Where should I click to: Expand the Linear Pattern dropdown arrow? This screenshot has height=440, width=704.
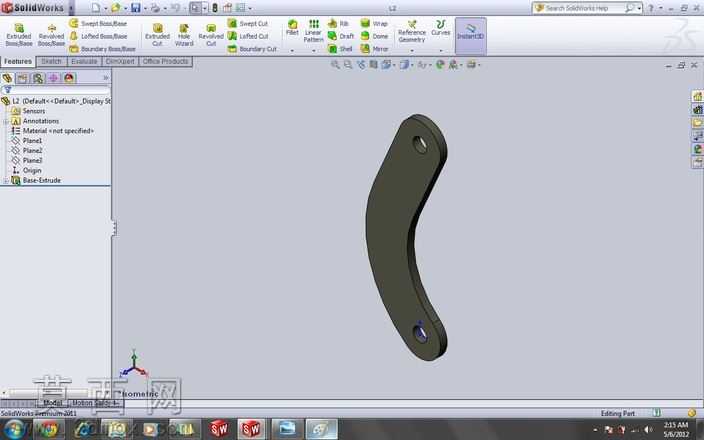click(x=313, y=51)
